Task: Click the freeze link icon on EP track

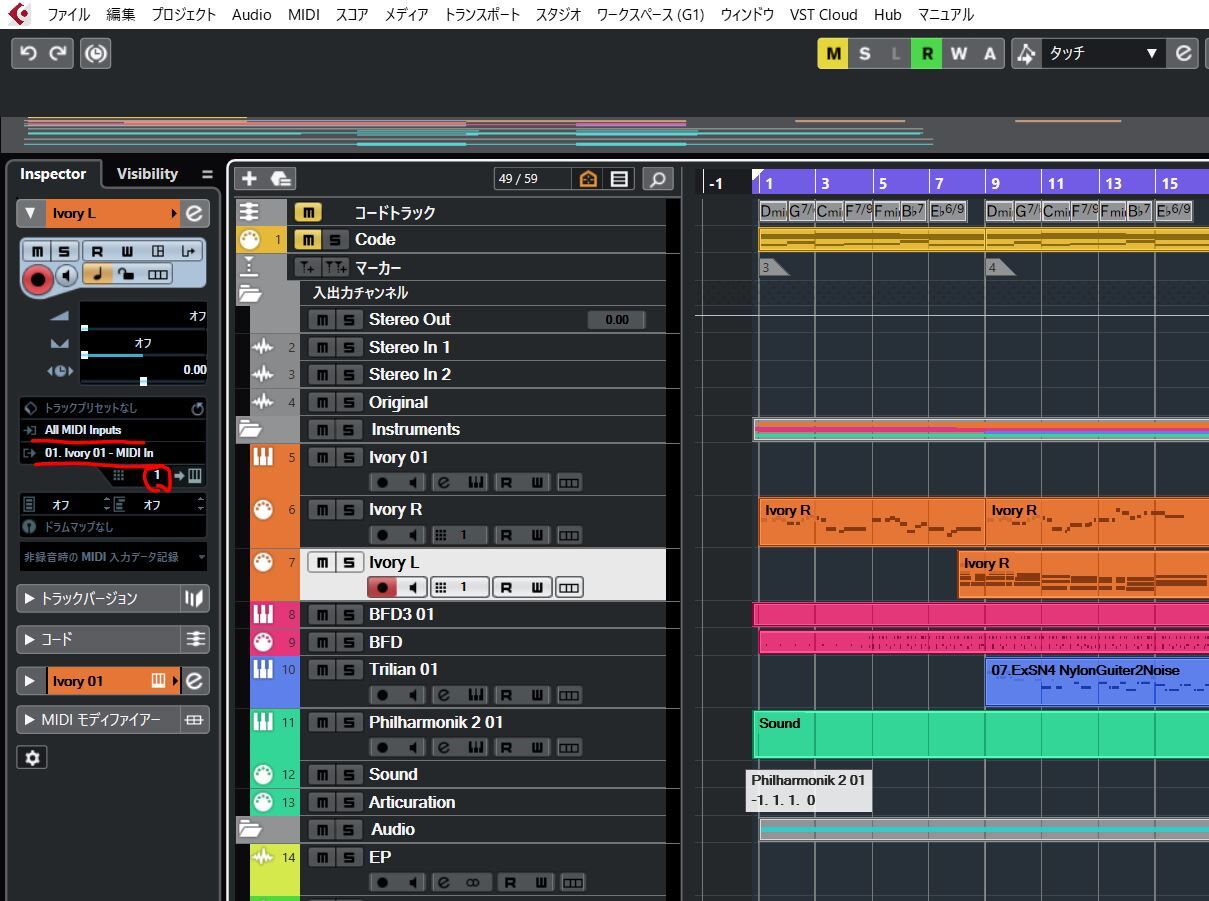Action: click(474, 882)
